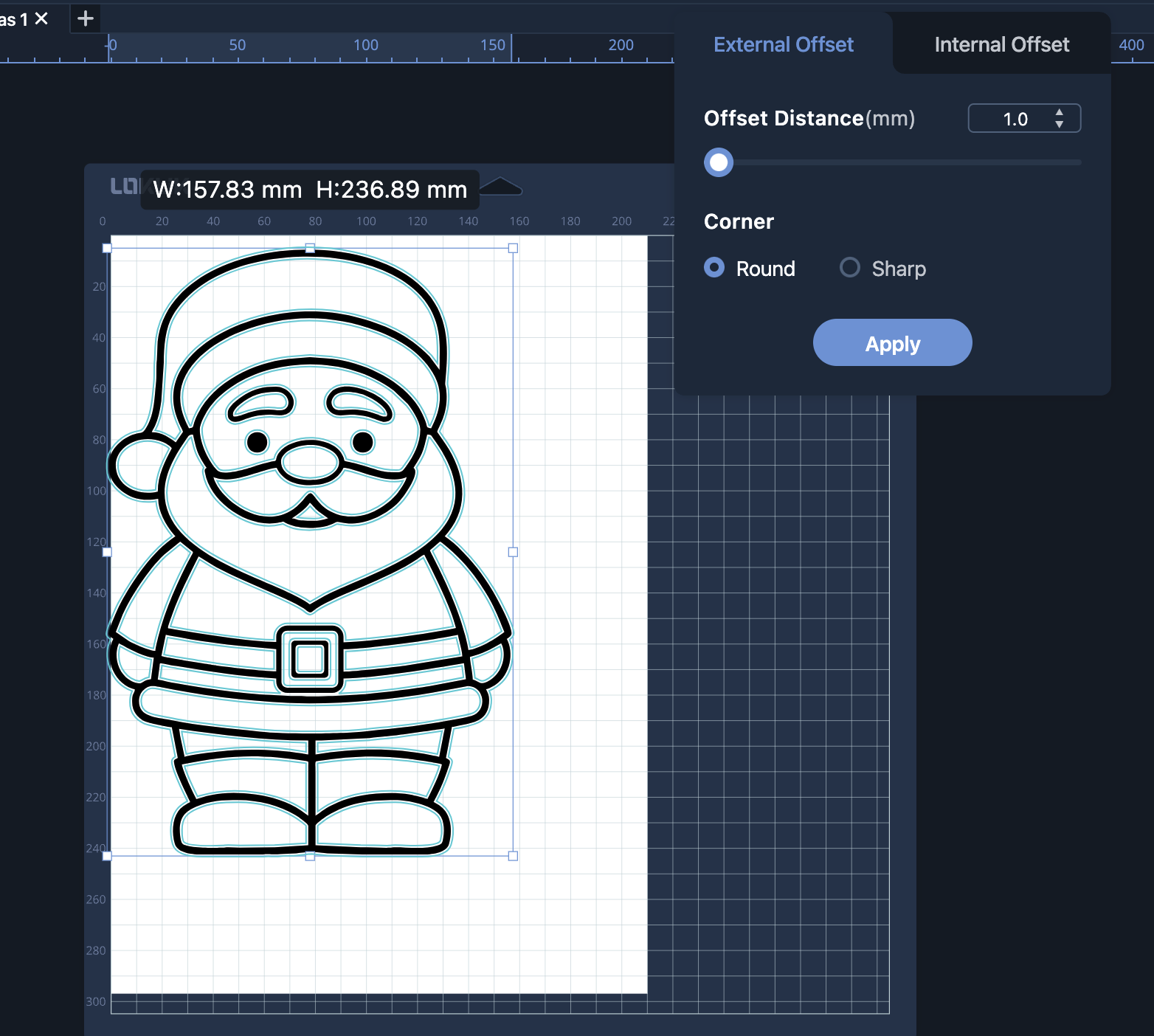The height and width of the screenshot is (1036, 1154).
Task: Click the middle-left selection handle
Action: [x=107, y=552]
